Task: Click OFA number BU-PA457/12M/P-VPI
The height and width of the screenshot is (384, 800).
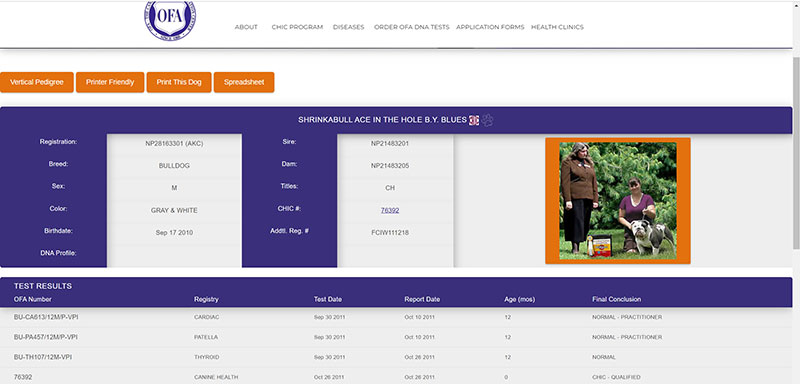Action: [x=46, y=337]
